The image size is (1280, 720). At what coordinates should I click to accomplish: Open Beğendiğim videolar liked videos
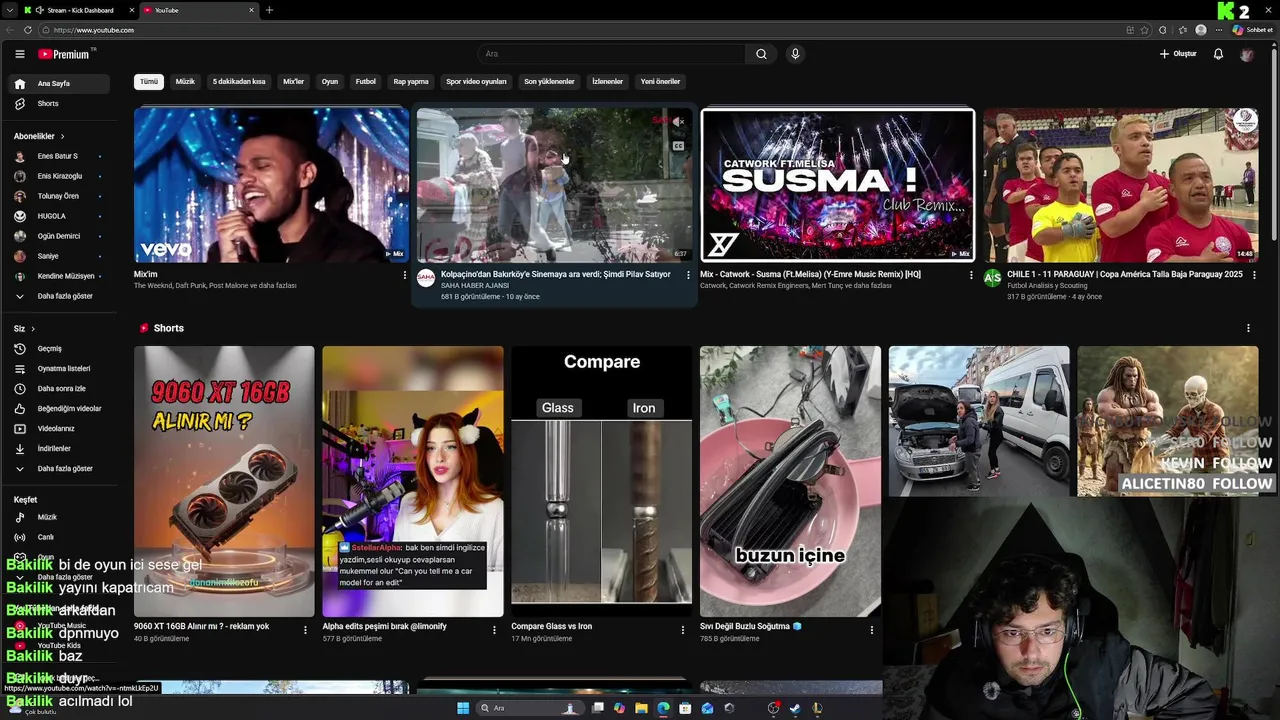pos(59,409)
